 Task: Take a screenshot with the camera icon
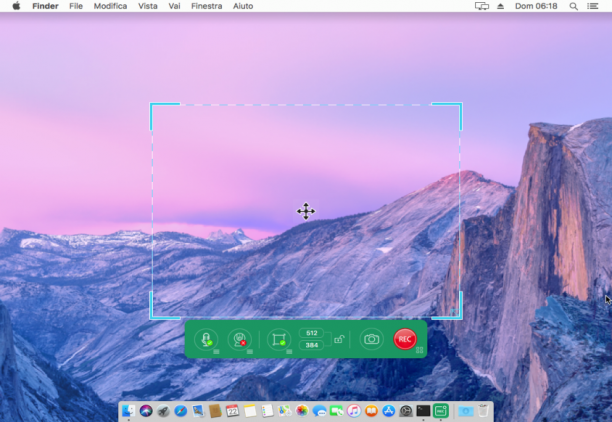(x=371, y=339)
